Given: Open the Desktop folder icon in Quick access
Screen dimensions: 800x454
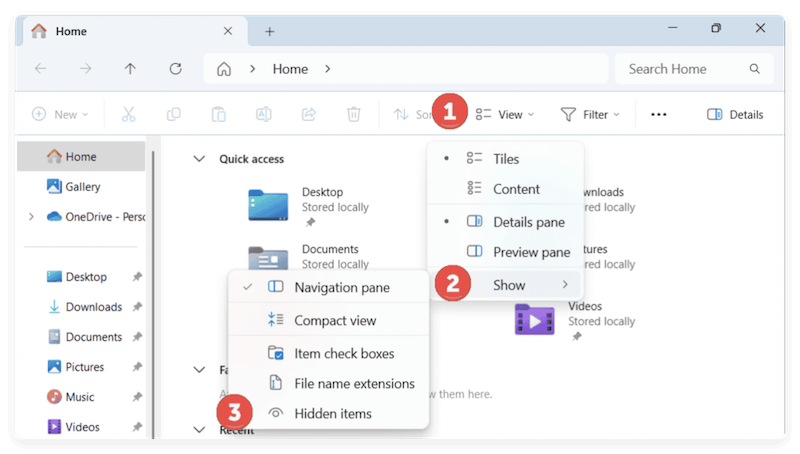Looking at the screenshot, I should pyautogui.click(x=268, y=204).
